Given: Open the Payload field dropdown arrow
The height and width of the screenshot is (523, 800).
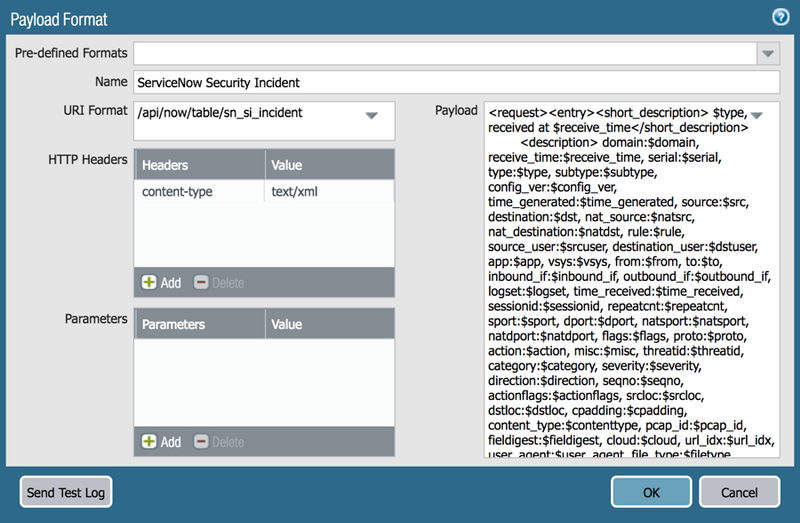Looking at the screenshot, I should (x=756, y=115).
